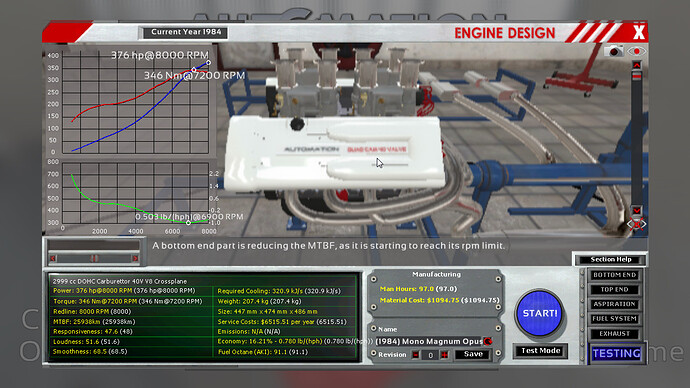Click the crossed-out eye hide icon
Image resolution: width=690 pixels, height=388 pixels.
click(636, 224)
